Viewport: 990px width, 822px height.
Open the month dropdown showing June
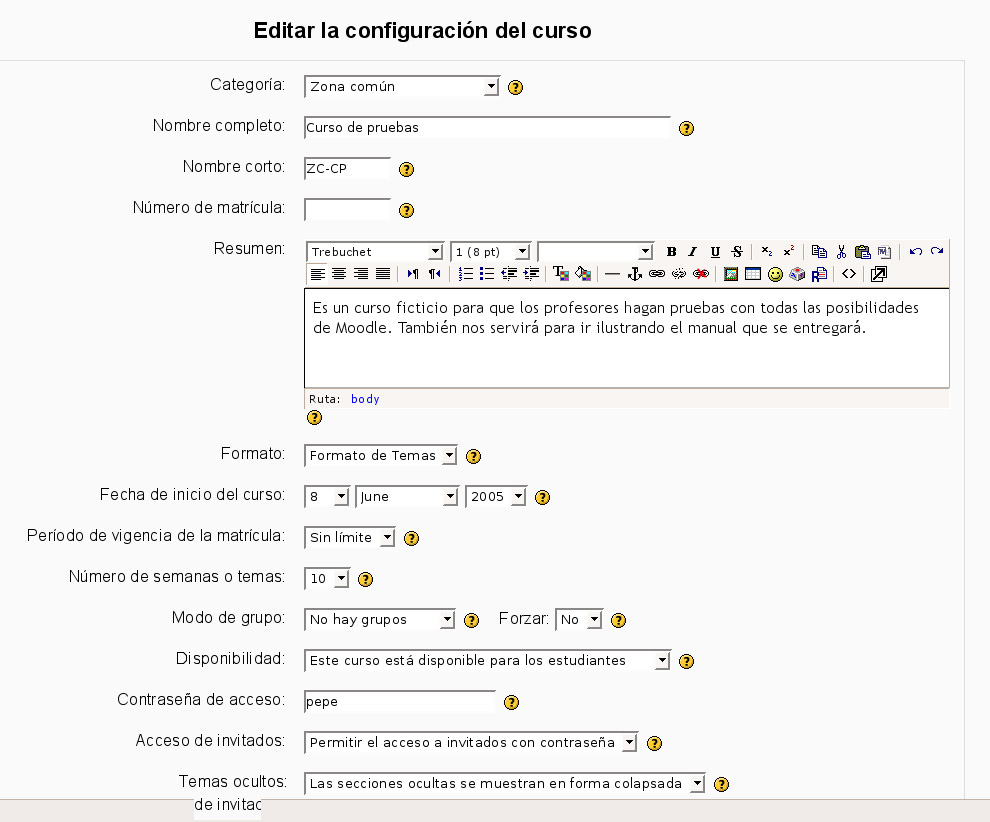click(405, 496)
